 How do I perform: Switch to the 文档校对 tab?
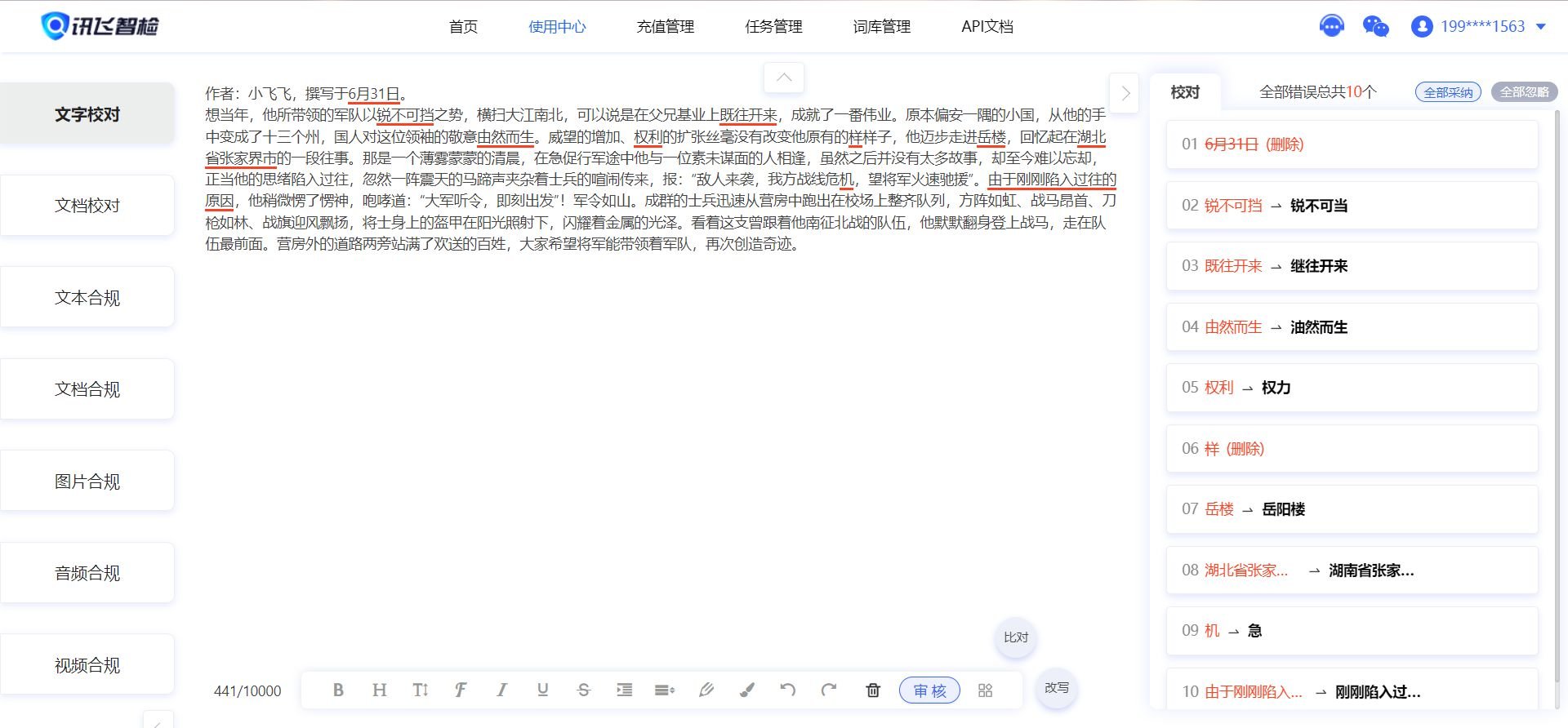(x=87, y=206)
